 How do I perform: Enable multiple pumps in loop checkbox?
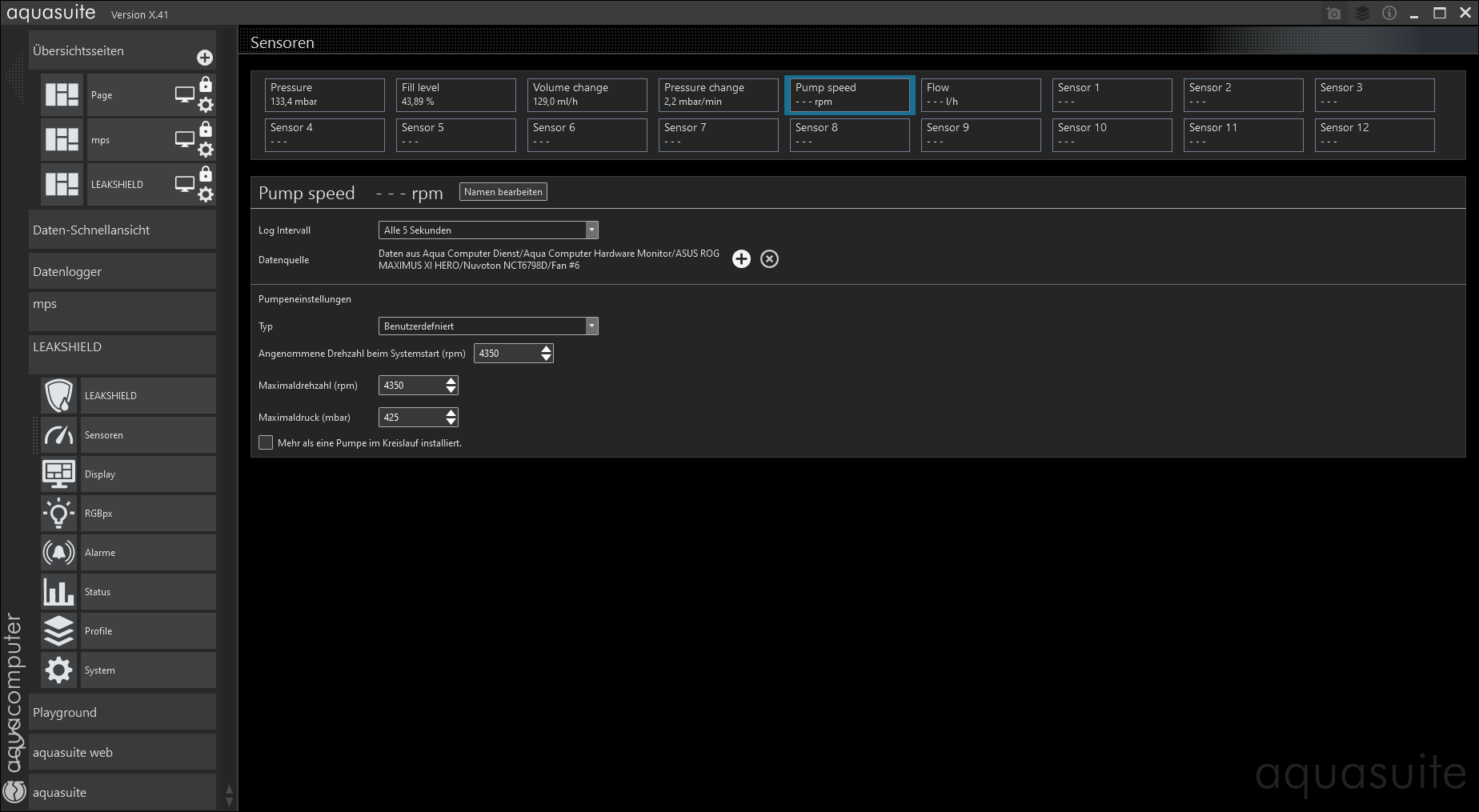coord(266,443)
